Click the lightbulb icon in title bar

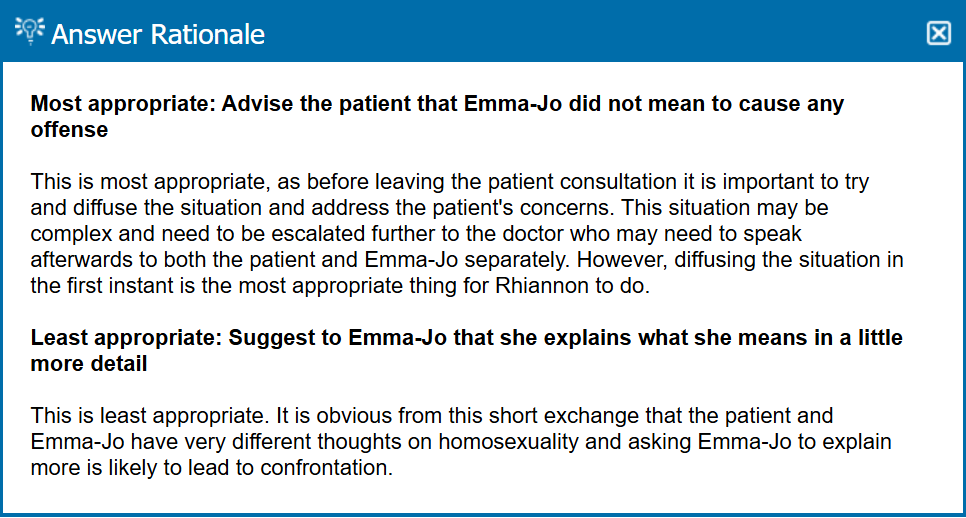(x=29, y=32)
